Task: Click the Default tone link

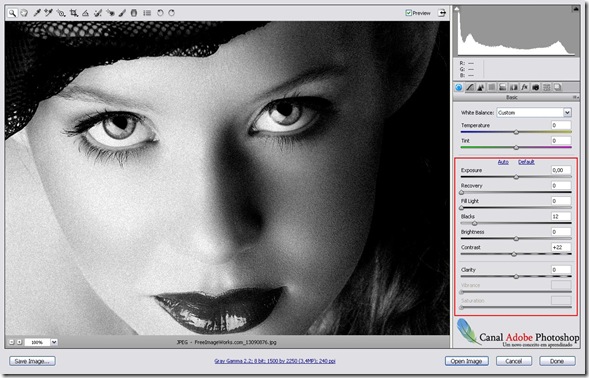Action: [x=526, y=162]
